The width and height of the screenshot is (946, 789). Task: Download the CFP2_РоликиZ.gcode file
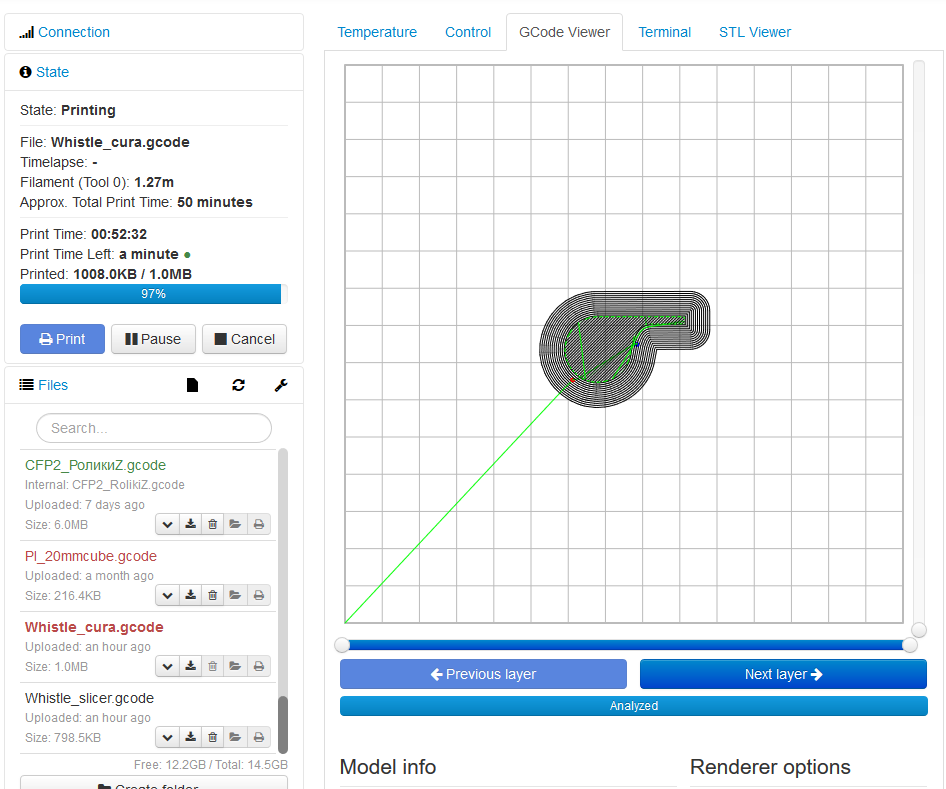pyautogui.click(x=190, y=524)
